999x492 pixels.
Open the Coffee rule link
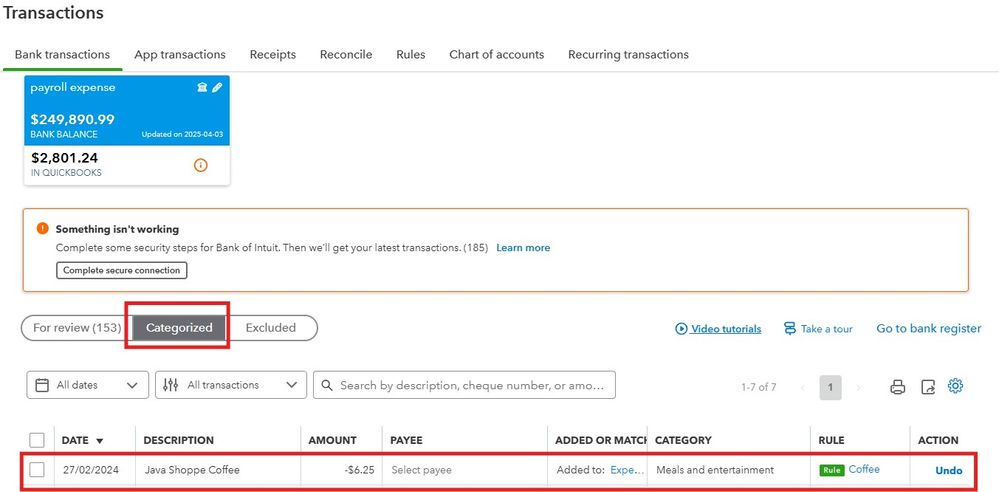coord(864,469)
